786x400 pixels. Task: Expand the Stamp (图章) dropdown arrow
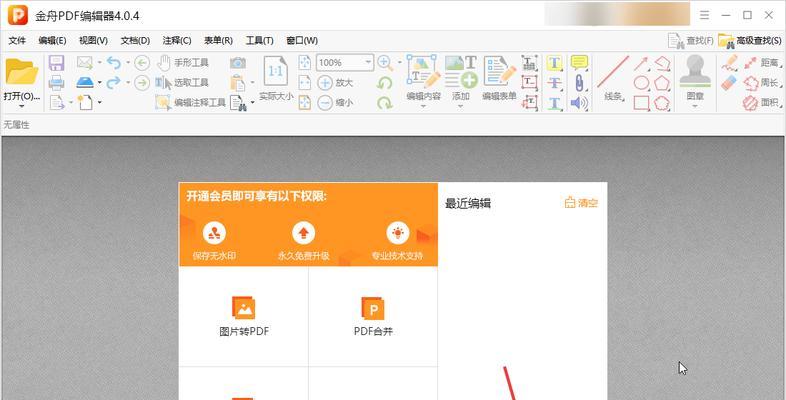[695, 106]
